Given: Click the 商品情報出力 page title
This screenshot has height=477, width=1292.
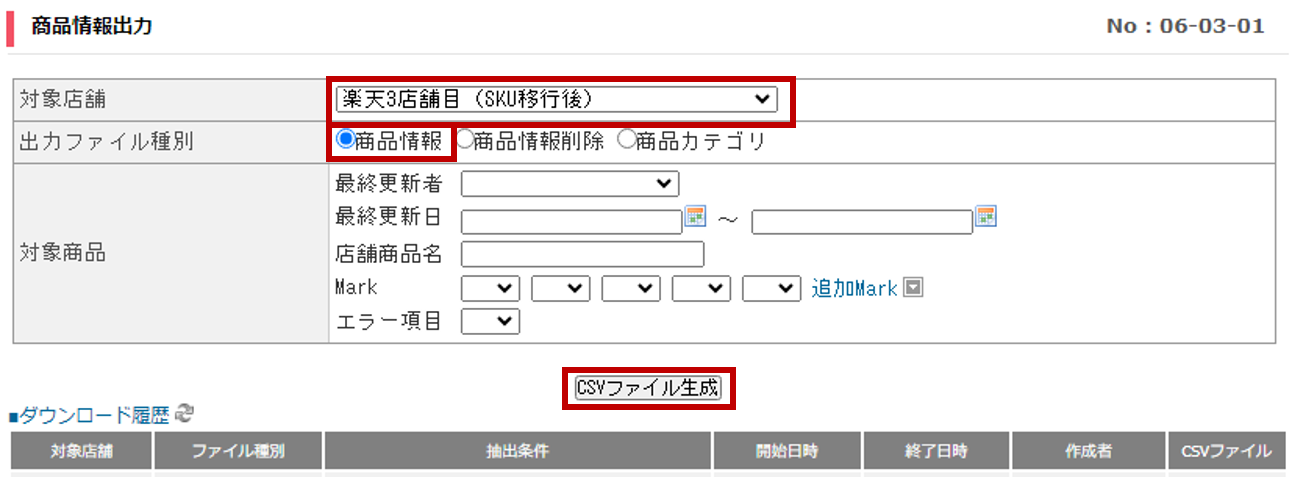Looking at the screenshot, I should (x=92, y=26).
